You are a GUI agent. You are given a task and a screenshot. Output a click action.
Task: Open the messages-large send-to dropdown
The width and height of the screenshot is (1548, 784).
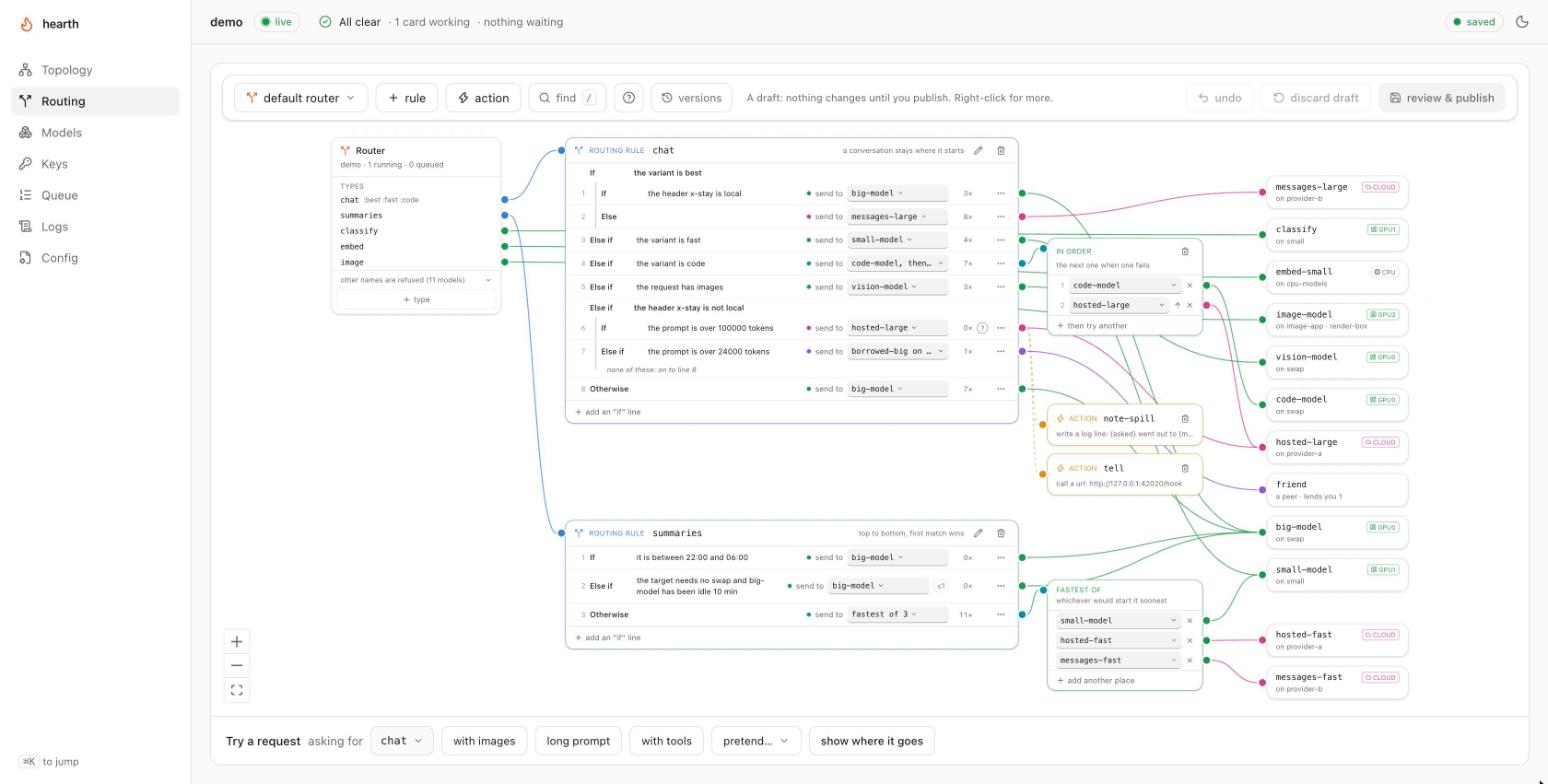(897, 217)
